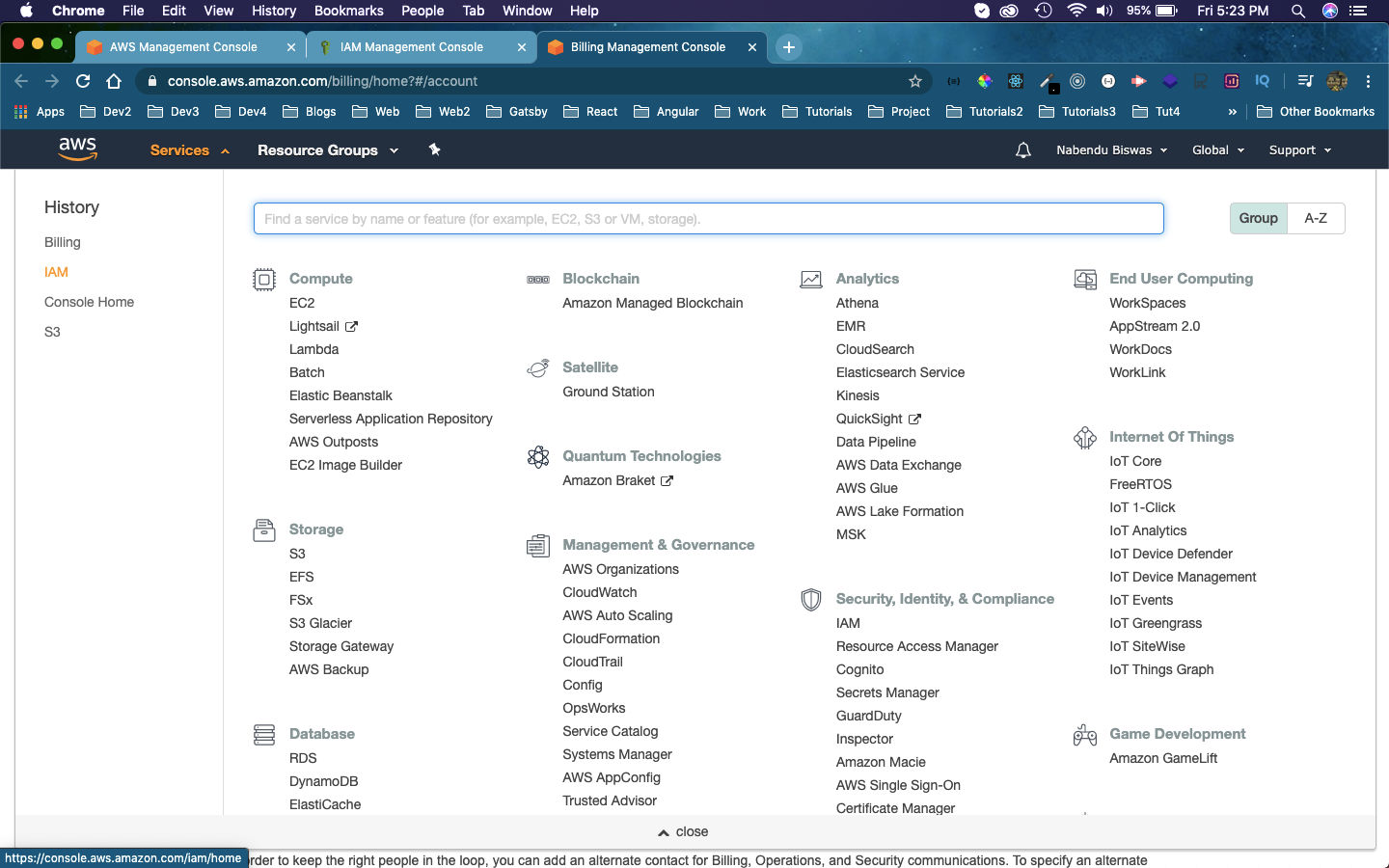
Task: Click the browser back arrow
Action: [21, 81]
